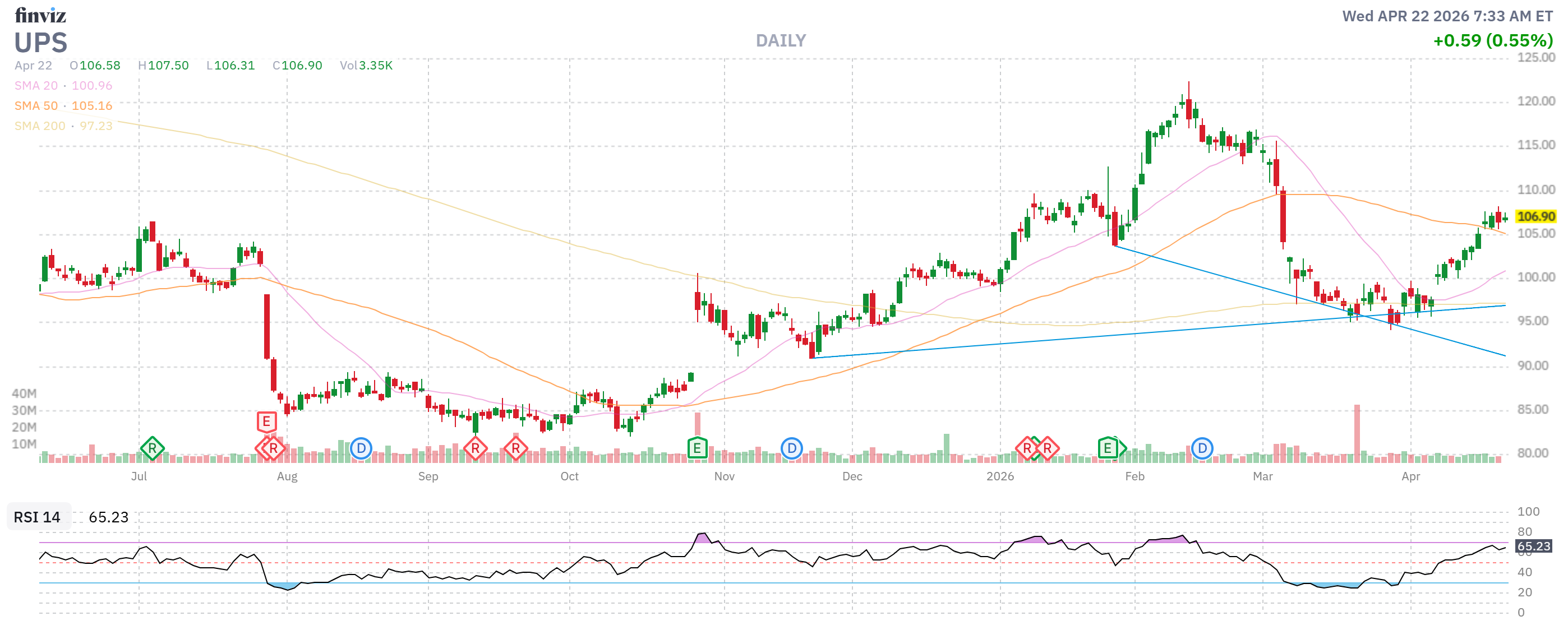The height and width of the screenshot is (630, 1568).
Task: Click the rightmost red R marker in January 2026
Action: pyautogui.click(x=1048, y=449)
